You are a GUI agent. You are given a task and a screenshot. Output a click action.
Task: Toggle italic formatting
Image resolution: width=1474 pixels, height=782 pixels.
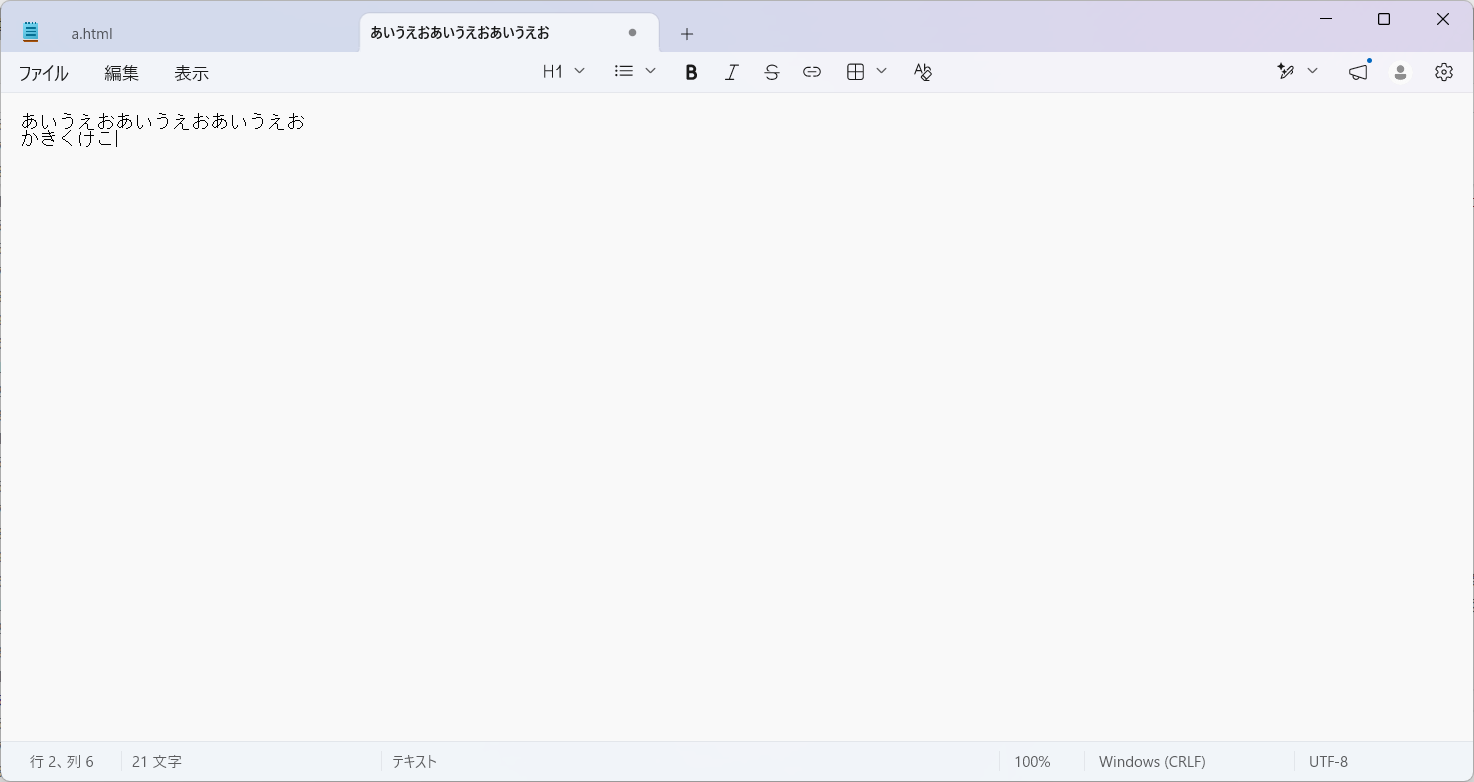tap(731, 72)
